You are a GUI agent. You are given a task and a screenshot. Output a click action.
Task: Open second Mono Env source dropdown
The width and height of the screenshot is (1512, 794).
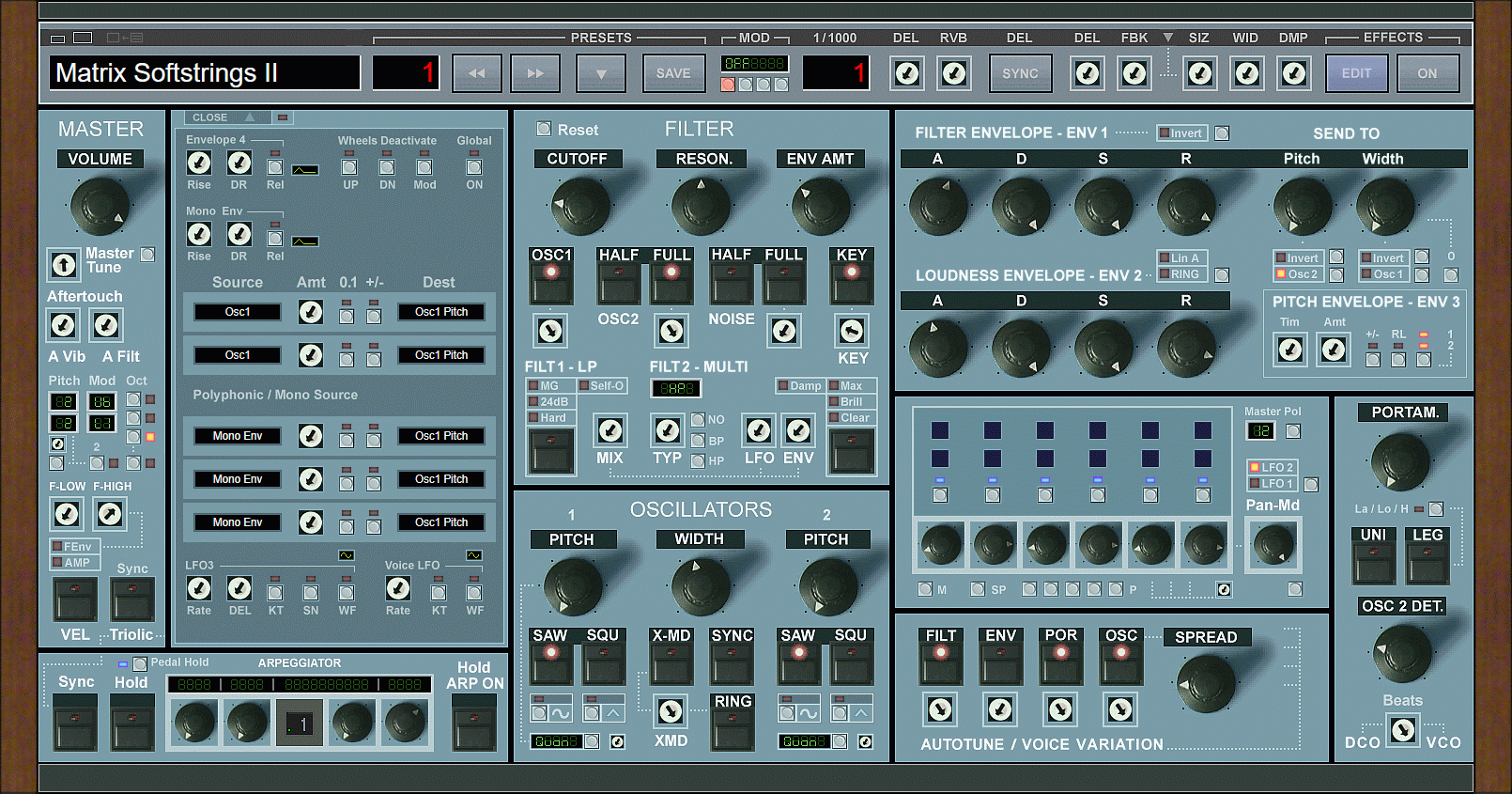coord(238,479)
